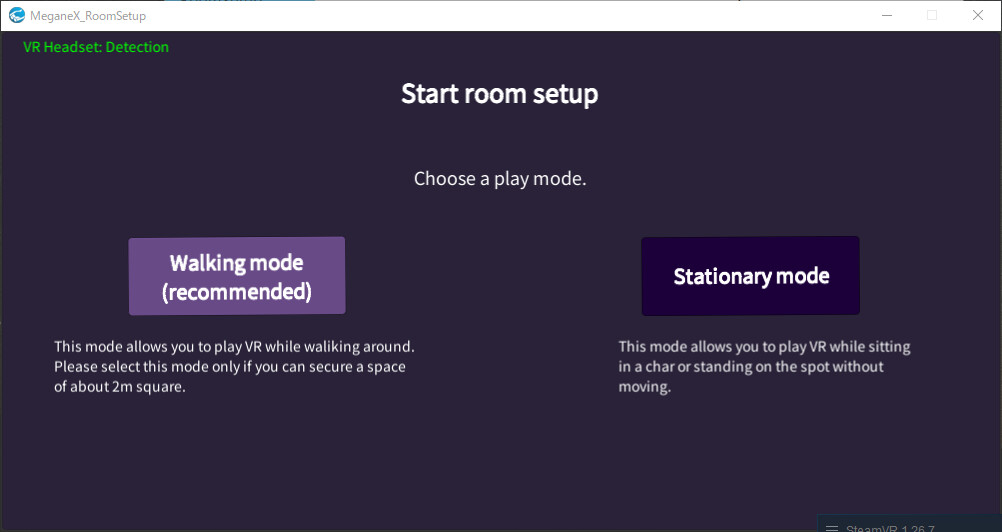This screenshot has height=532, width=1002.
Task: Choose Walking mode (recommended)
Action: pyautogui.click(x=237, y=276)
